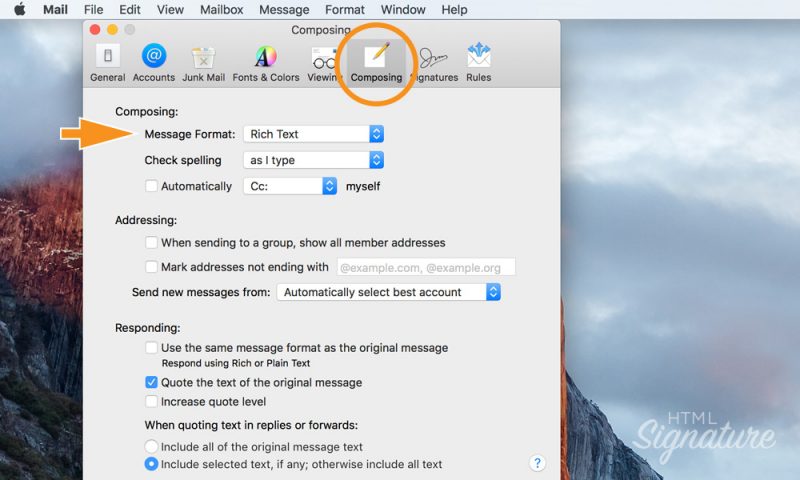The image size is (800, 480).
Task: Click the help question mark button
Action: click(x=537, y=463)
